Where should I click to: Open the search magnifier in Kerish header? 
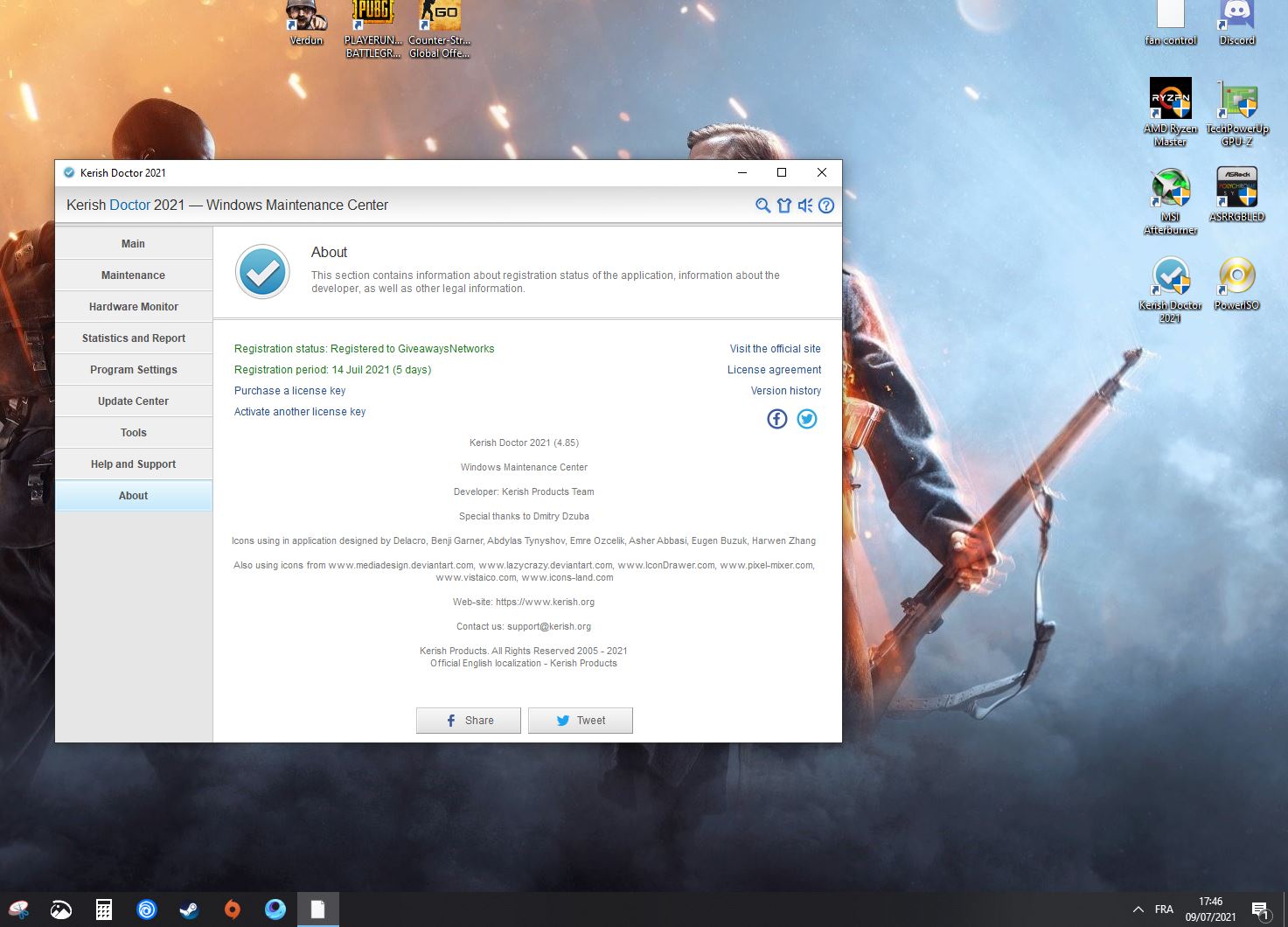[x=762, y=206]
